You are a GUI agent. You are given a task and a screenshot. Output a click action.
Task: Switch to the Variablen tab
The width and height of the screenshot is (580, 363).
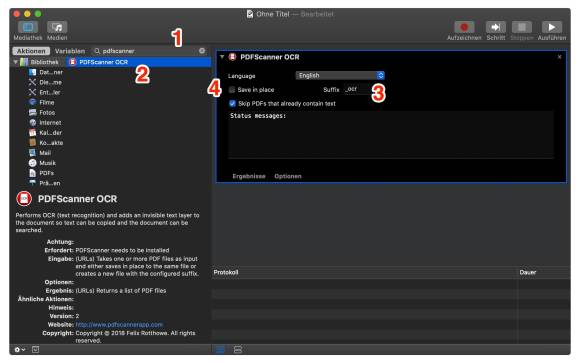(x=70, y=51)
